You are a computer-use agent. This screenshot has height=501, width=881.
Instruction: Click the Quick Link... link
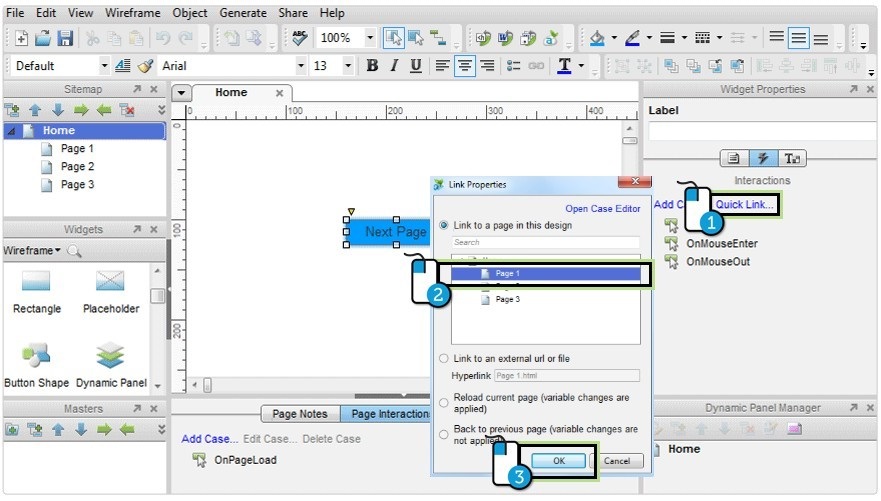745,204
